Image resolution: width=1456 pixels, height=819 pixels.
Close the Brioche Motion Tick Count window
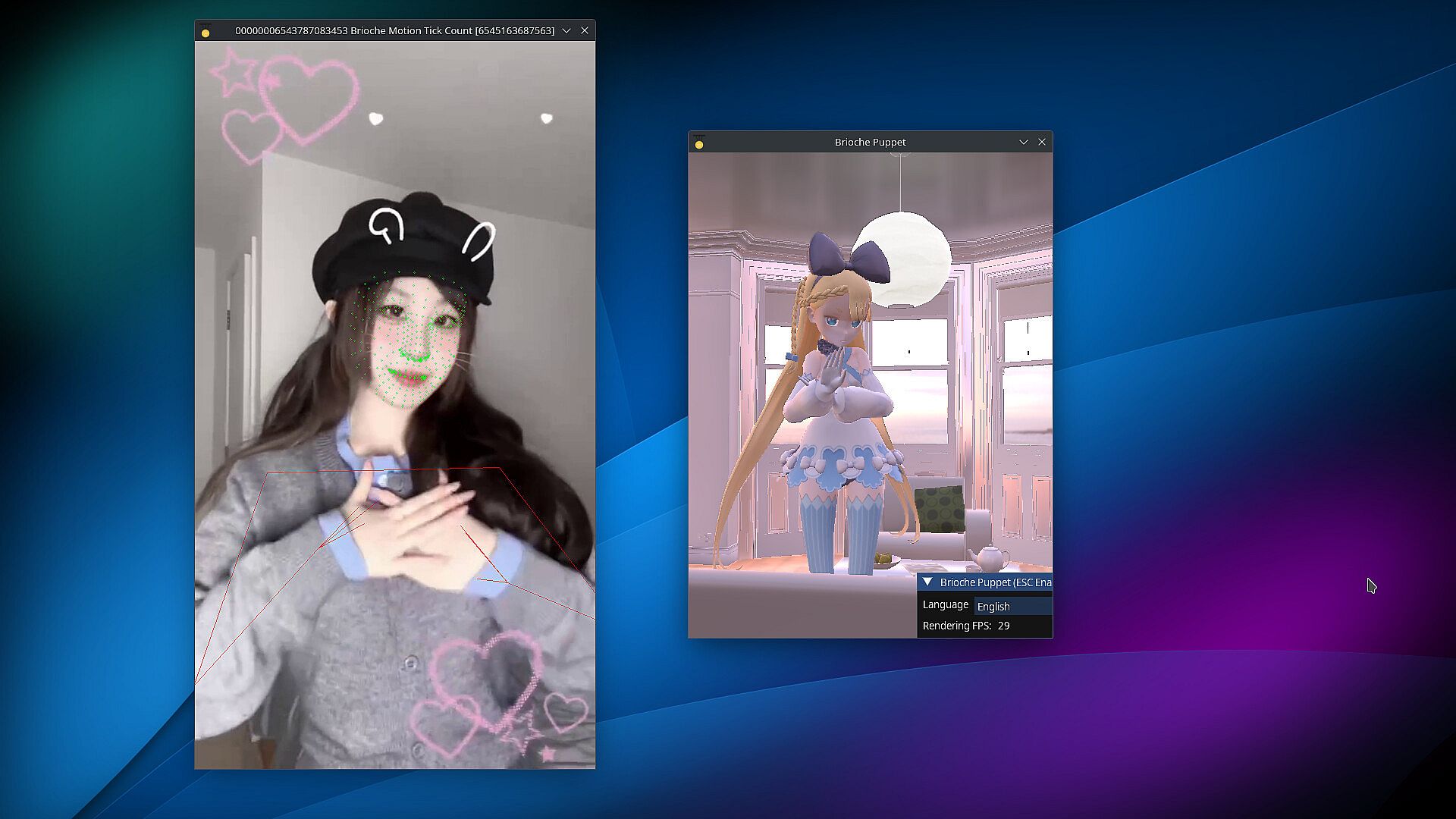click(585, 30)
